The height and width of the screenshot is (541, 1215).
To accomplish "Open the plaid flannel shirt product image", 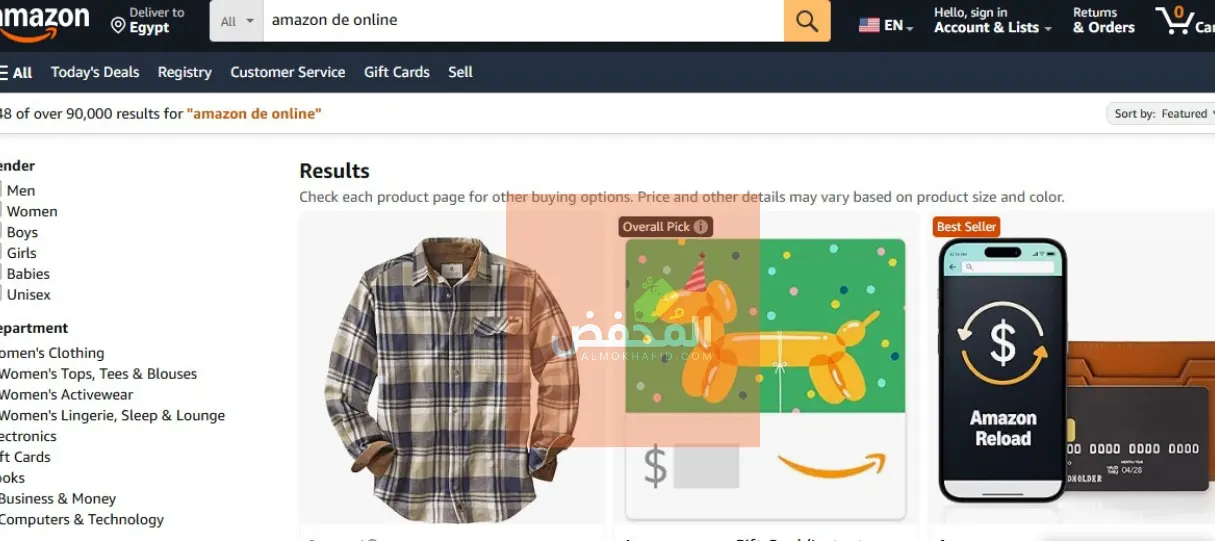I will coord(452,381).
